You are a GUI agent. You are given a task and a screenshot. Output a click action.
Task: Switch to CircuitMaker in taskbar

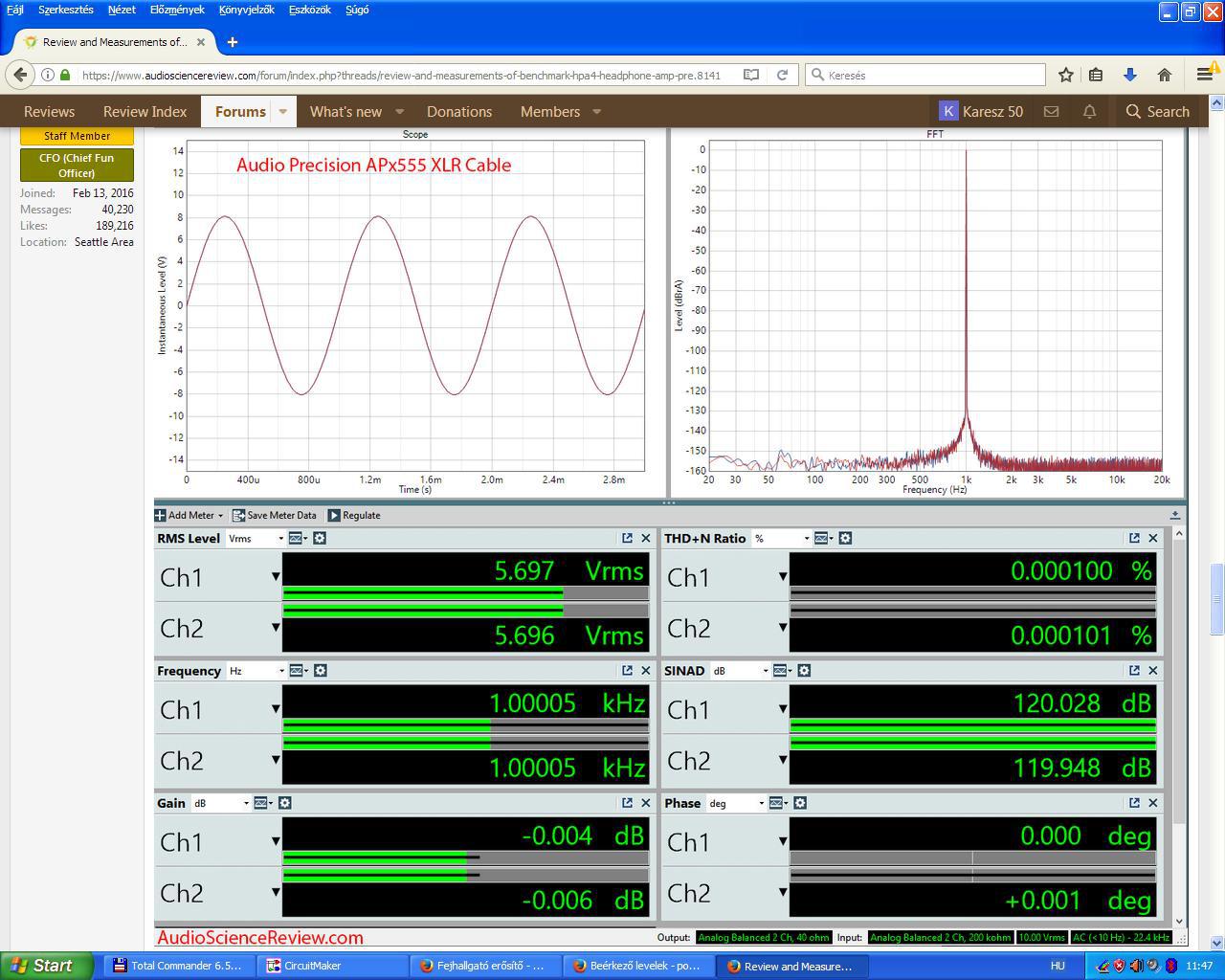click(x=332, y=966)
